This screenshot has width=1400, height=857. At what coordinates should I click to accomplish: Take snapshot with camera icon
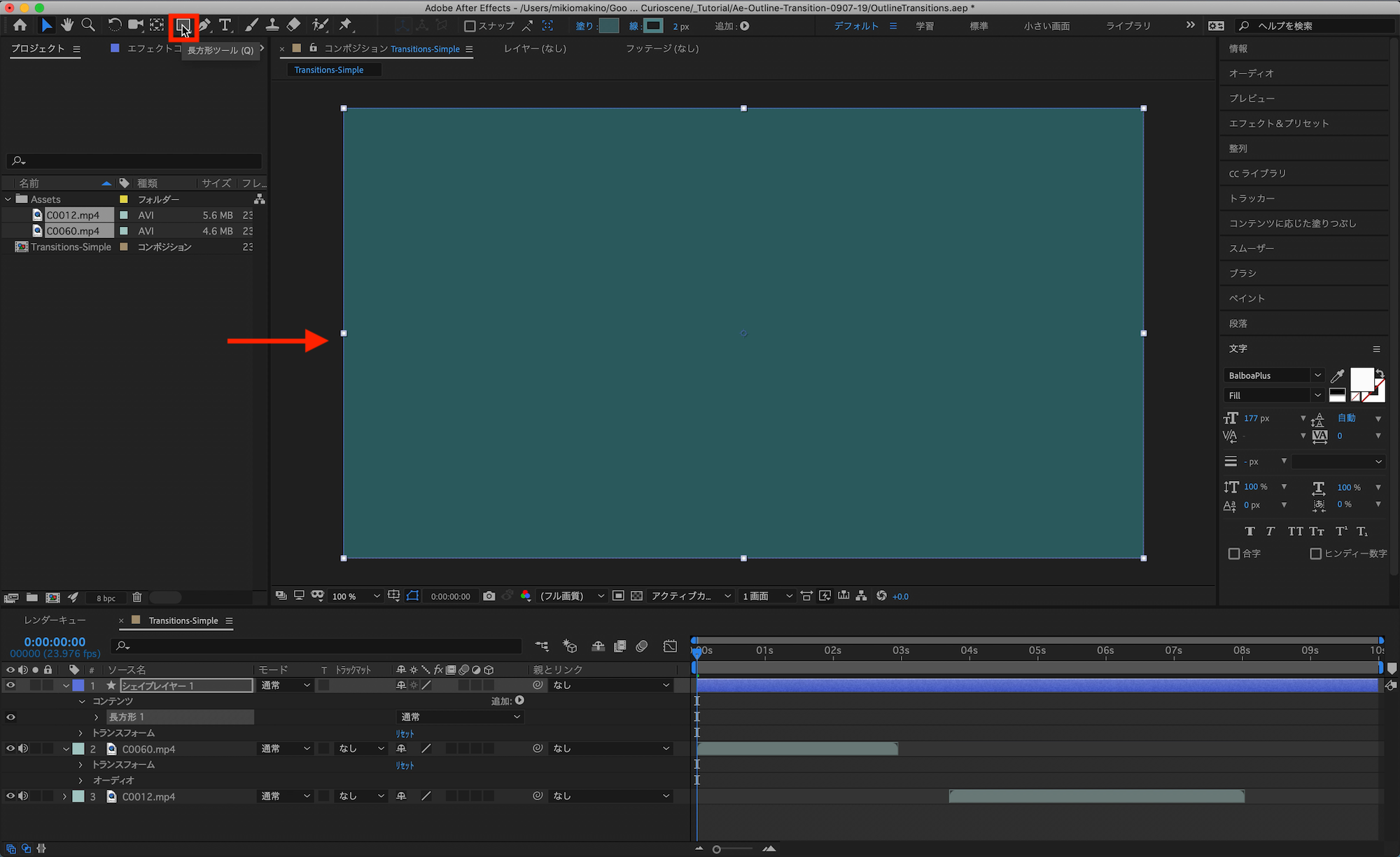(x=489, y=596)
